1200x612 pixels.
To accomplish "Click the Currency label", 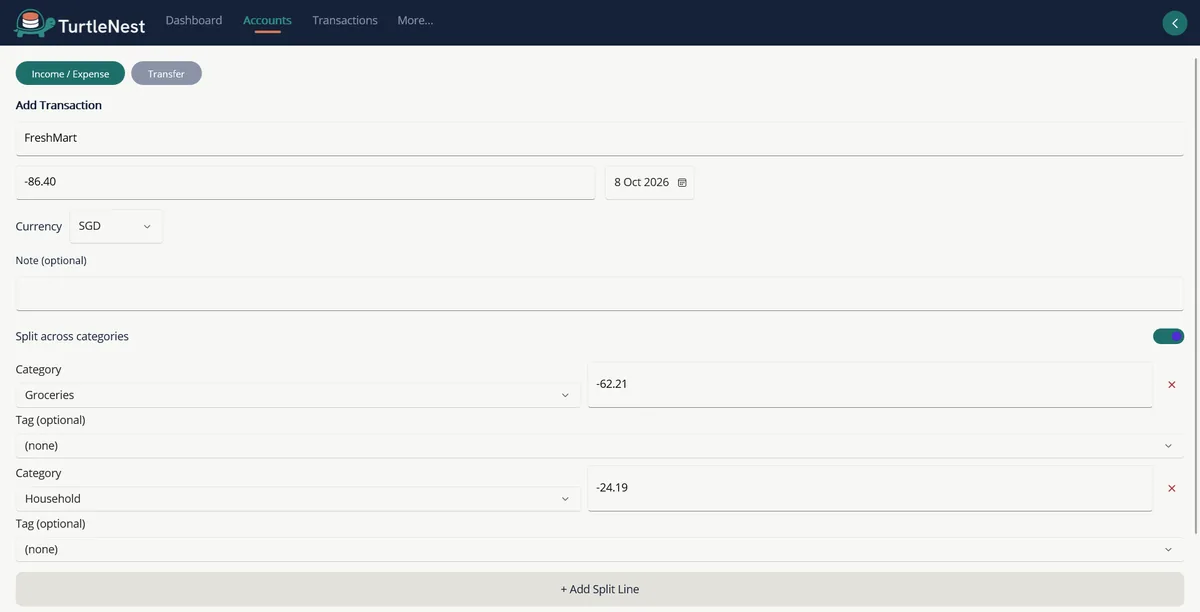I will (x=39, y=227).
